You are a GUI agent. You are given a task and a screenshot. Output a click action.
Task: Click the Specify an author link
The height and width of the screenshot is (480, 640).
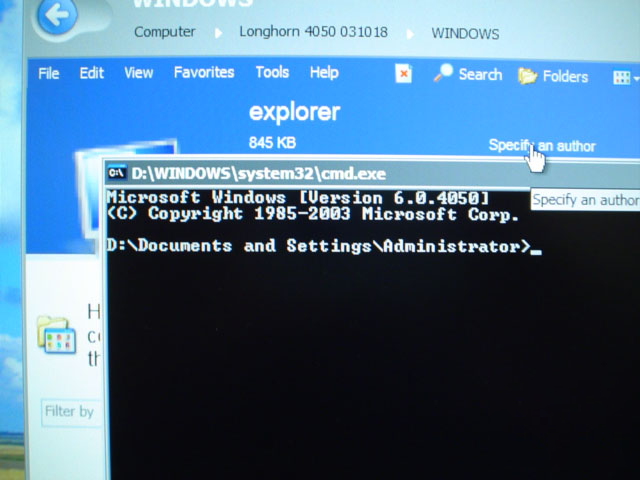tap(542, 145)
